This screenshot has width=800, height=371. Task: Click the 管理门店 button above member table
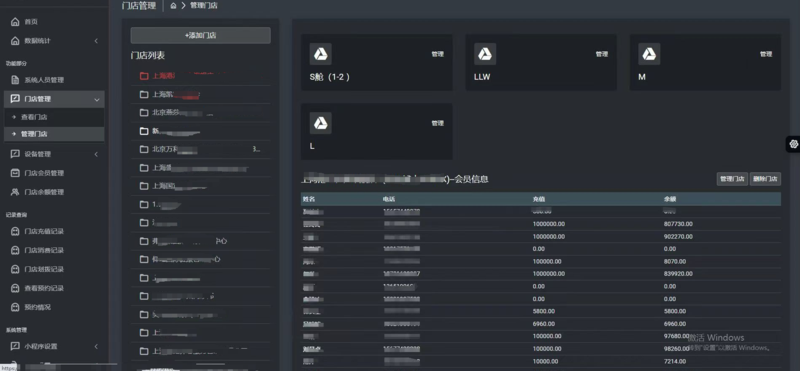(x=732, y=179)
